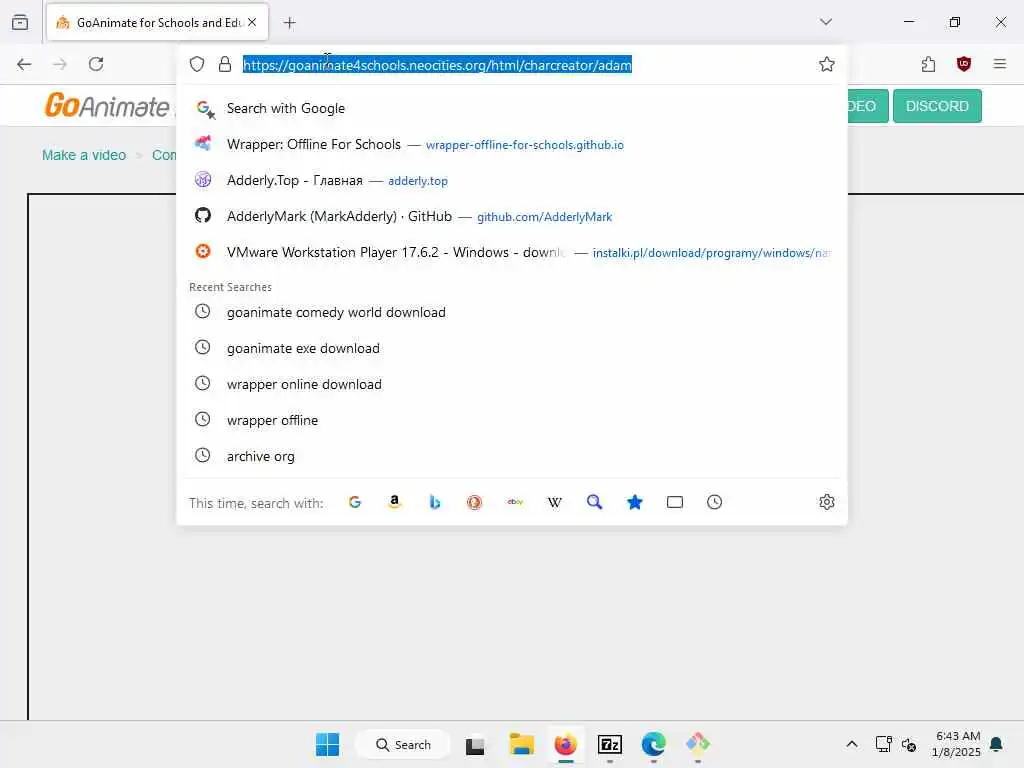Search this time with Amazon icon
This screenshot has height=768, width=1024.
click(x=394, y=502)
